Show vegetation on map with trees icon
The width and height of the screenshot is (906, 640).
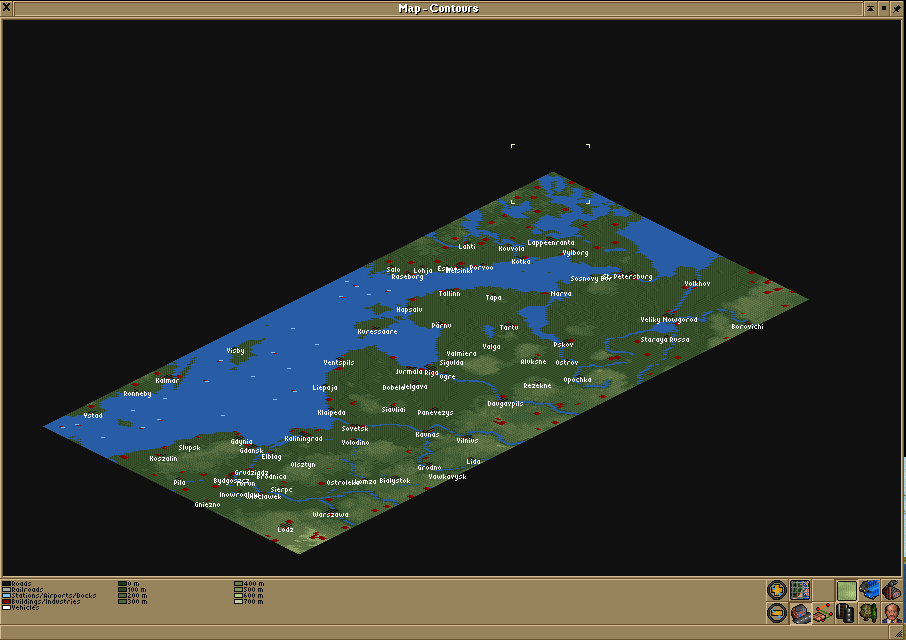pyautogui.click(x=869, y=613)
